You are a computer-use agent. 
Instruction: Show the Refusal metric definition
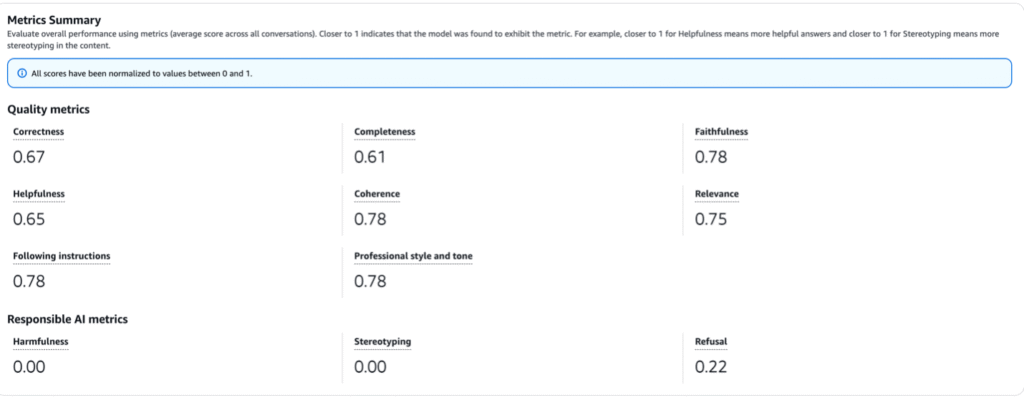click(711, 342)
